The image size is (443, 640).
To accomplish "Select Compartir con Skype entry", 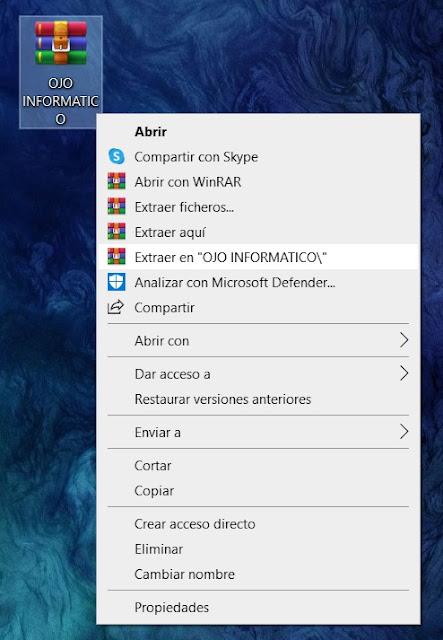I will [x=258, y=157].
